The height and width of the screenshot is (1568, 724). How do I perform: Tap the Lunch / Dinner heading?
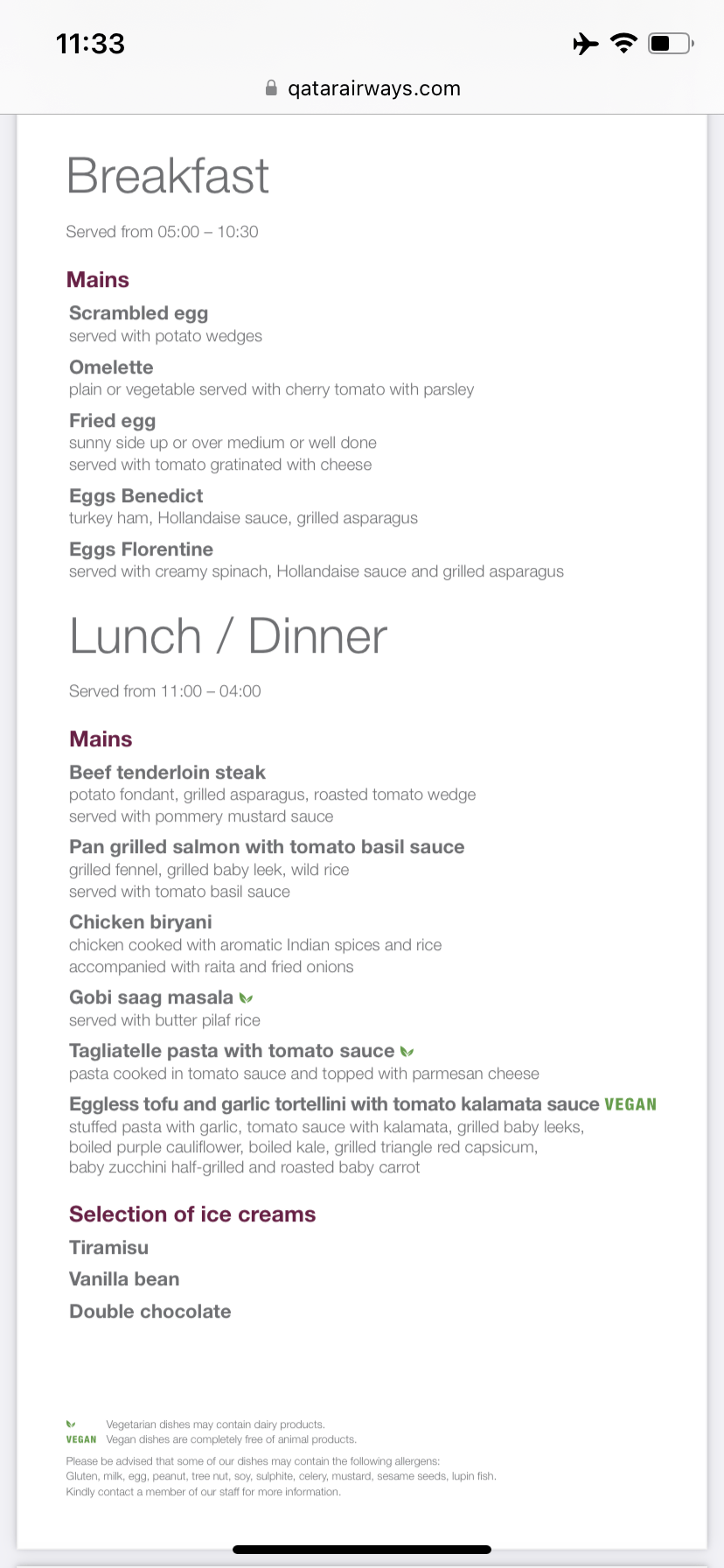[x=228, y=636]
